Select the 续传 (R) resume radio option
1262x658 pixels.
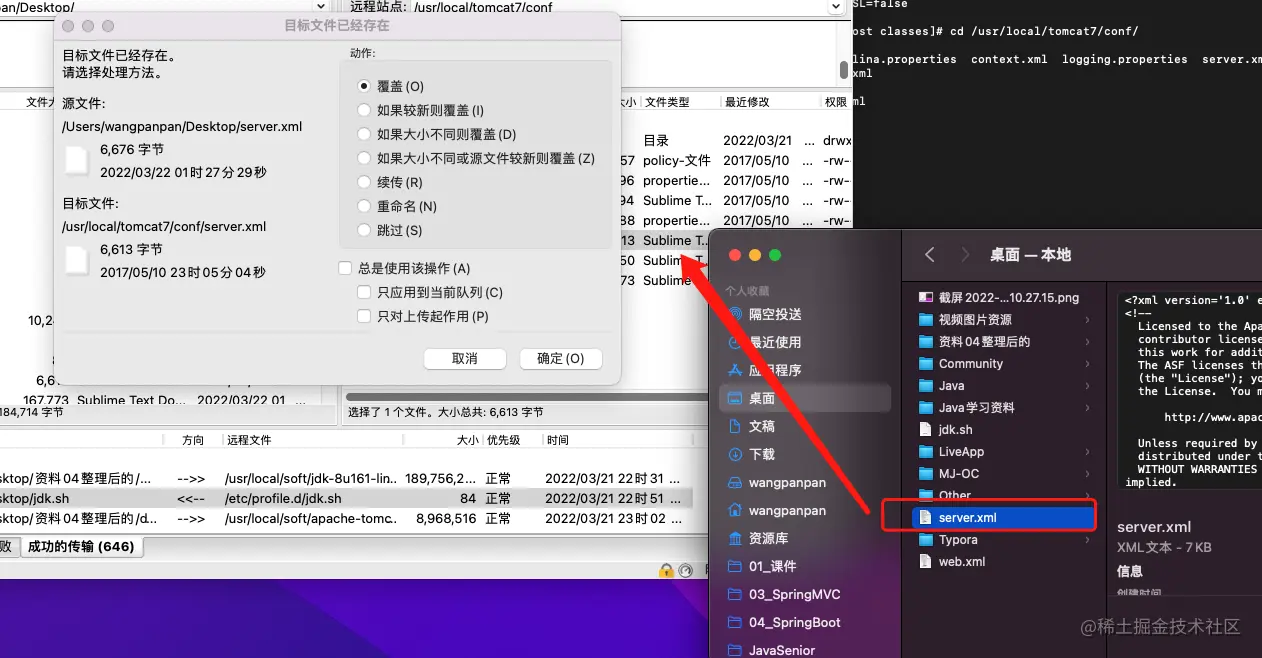click(390, 182)
